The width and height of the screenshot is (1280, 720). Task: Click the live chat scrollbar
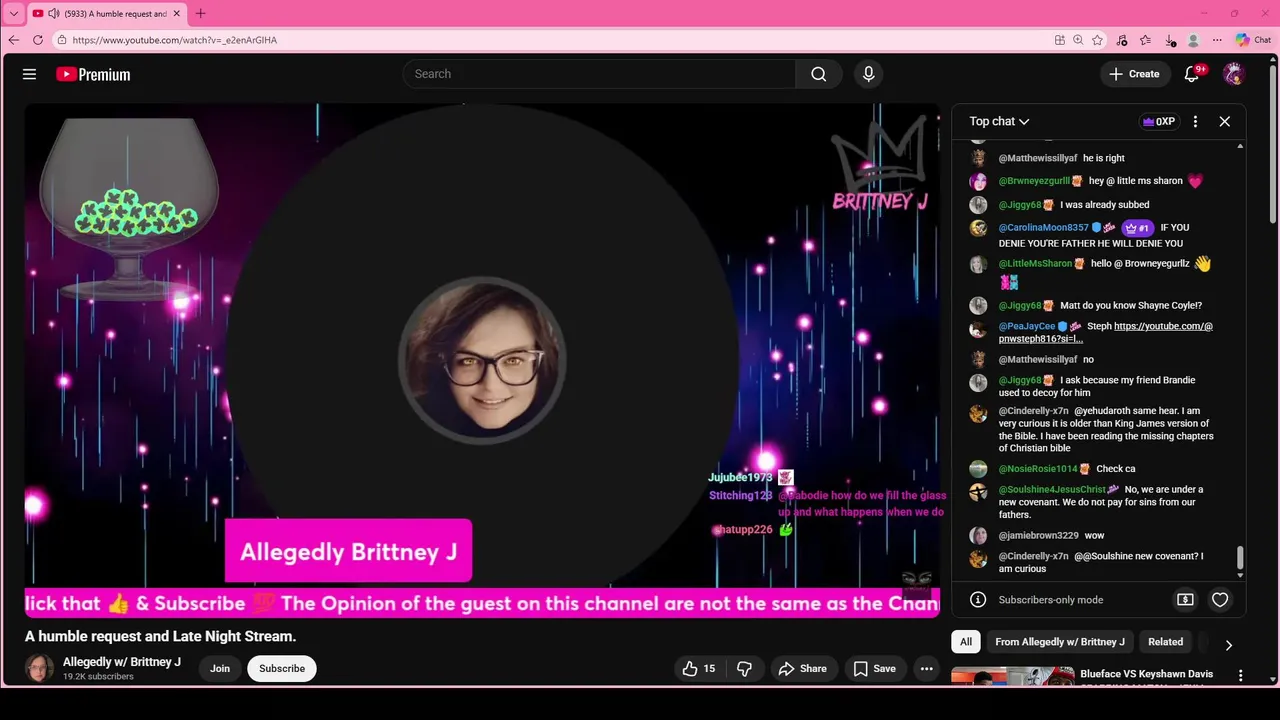coord(1241,558)
